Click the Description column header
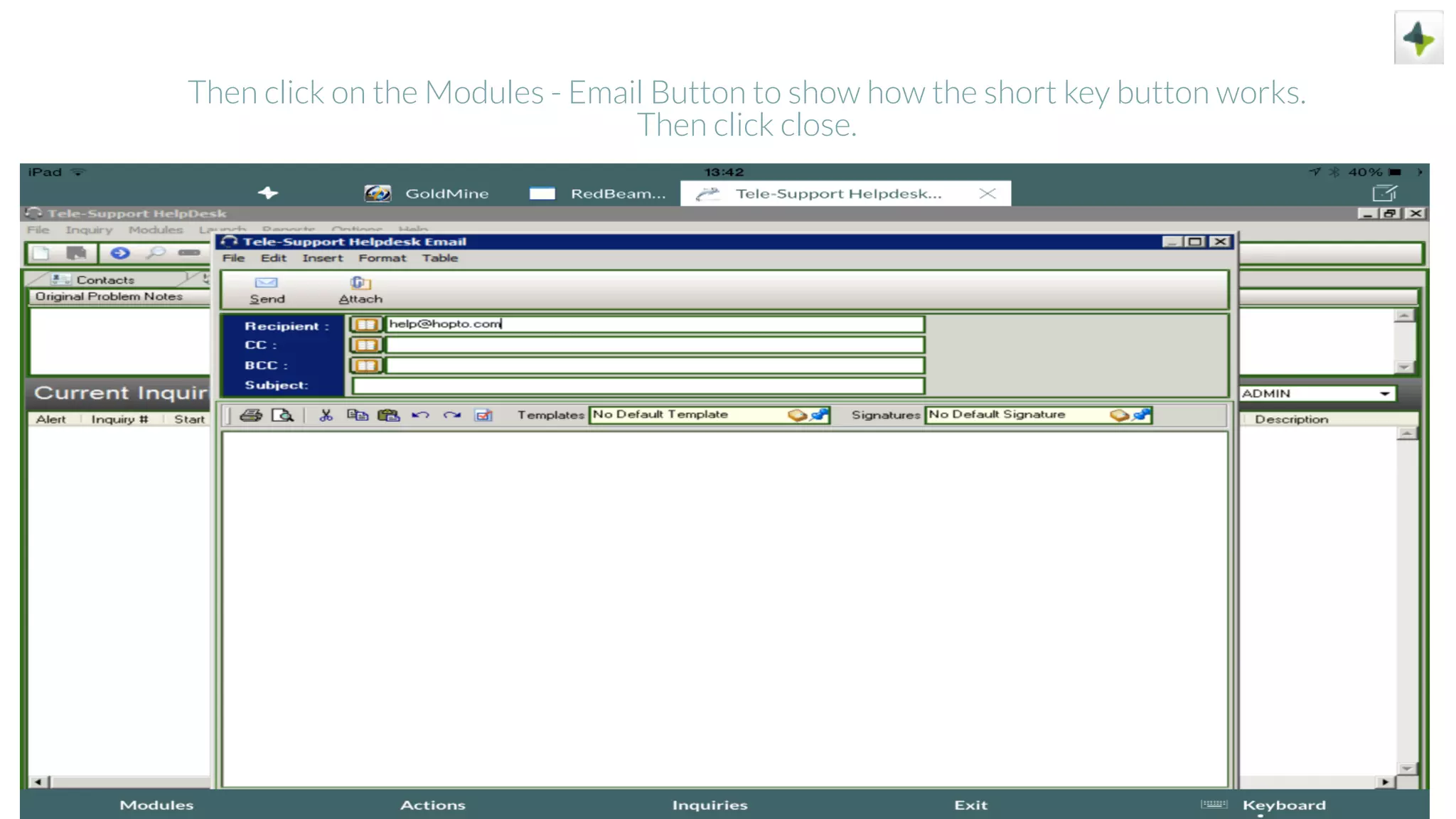 (x=1291, y=419)
